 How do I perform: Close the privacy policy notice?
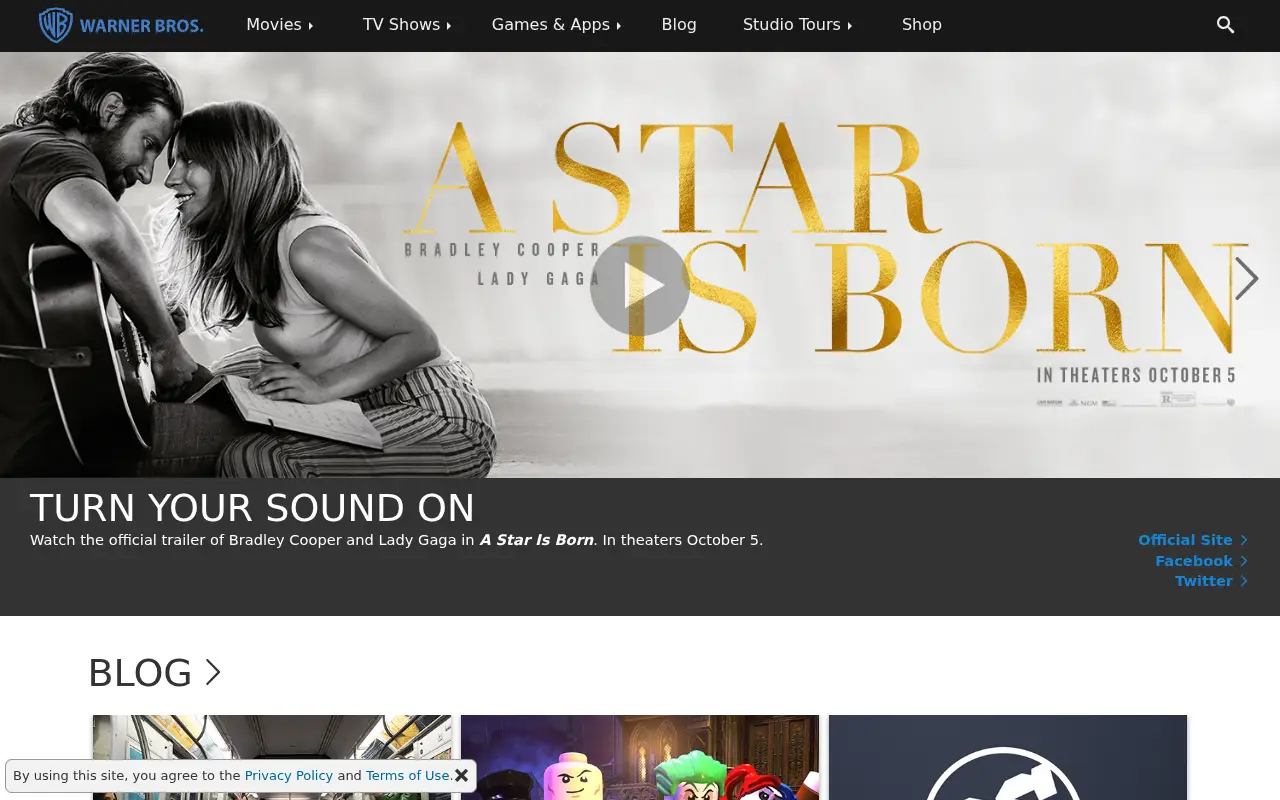[x=461, y=775]
